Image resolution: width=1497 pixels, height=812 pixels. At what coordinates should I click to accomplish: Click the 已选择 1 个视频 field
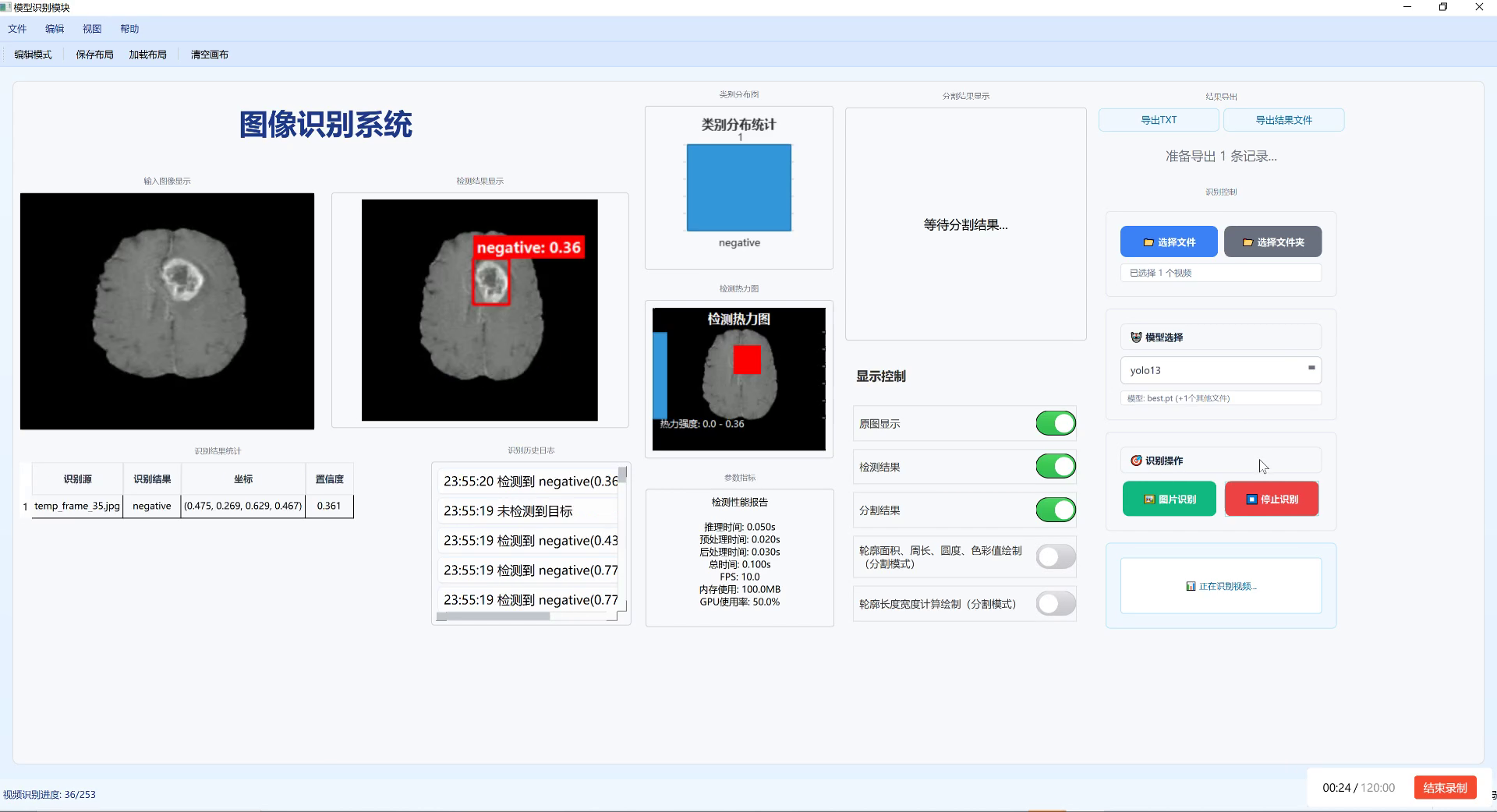click(x=1220, y=273)
